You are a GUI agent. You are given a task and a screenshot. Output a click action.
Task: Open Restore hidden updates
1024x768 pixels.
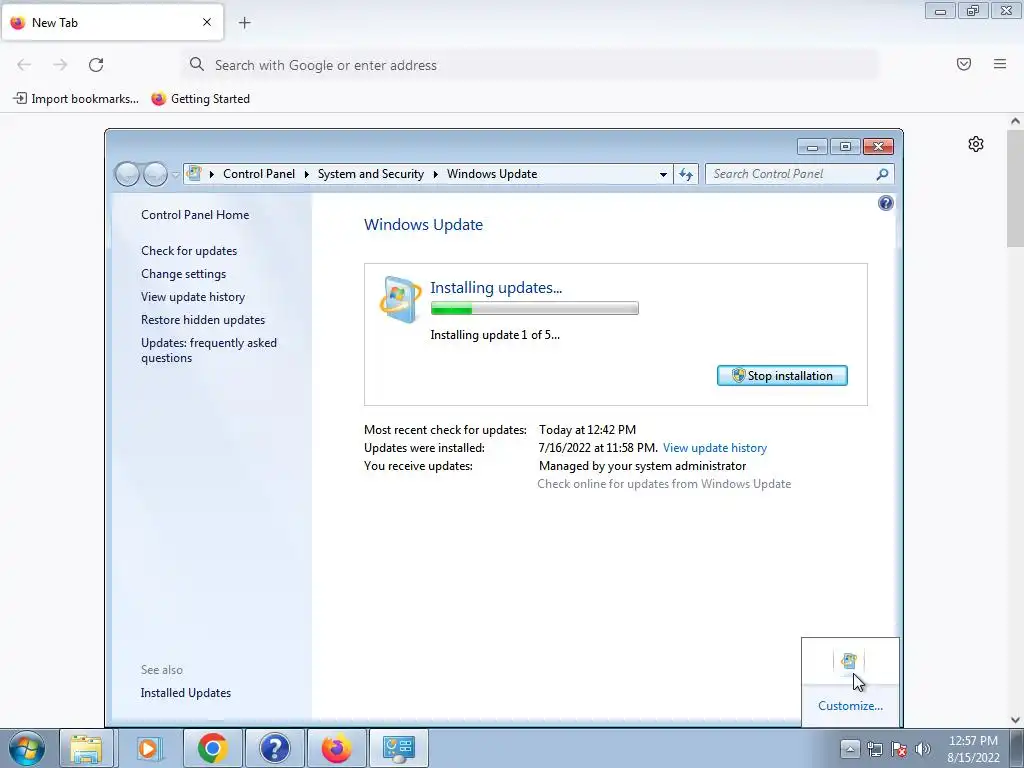pos(202,320)
